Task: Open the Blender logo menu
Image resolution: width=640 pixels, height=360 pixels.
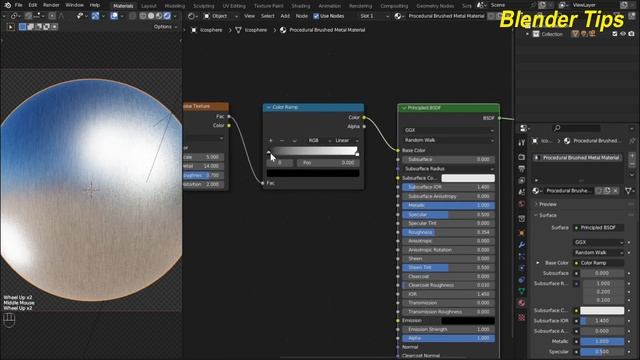Action: tap(7, 5)
